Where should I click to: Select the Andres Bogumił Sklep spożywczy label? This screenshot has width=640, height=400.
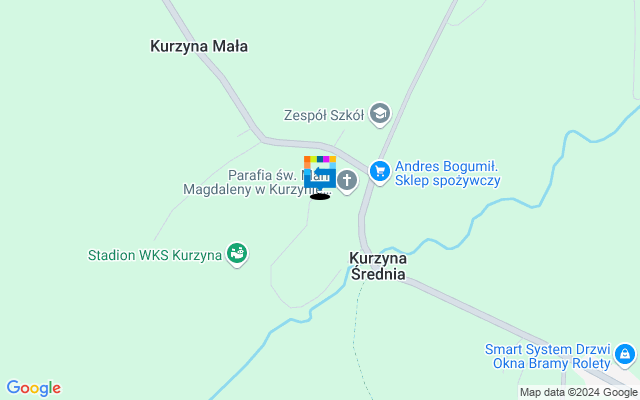point(447,173)
